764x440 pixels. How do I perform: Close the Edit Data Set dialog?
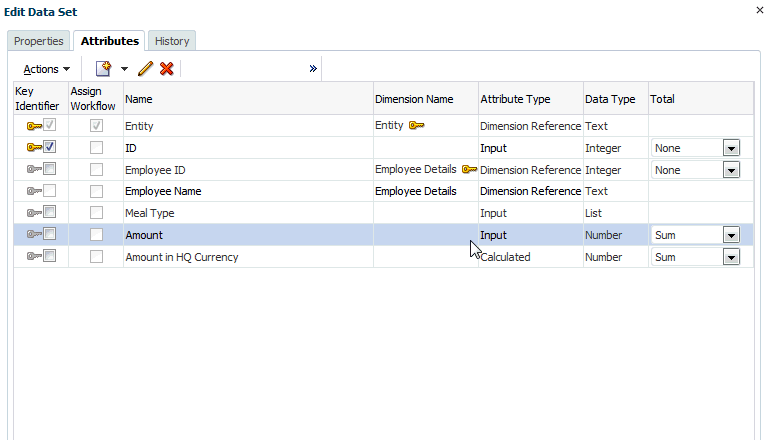[759, 10]
